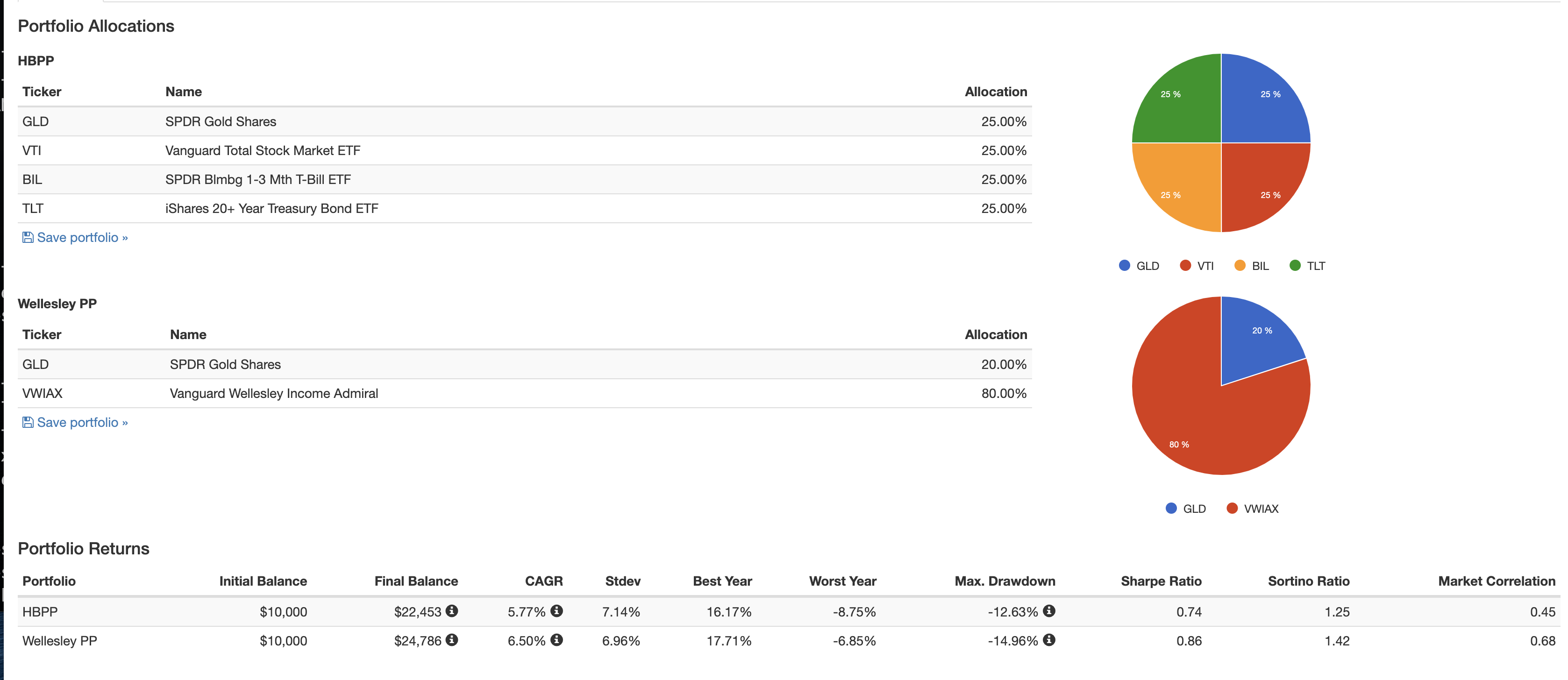Click info icon beside Wellesley PP 6.50% CAGR
Viewport: 1568px width, 680px height.
pos(556,640)
